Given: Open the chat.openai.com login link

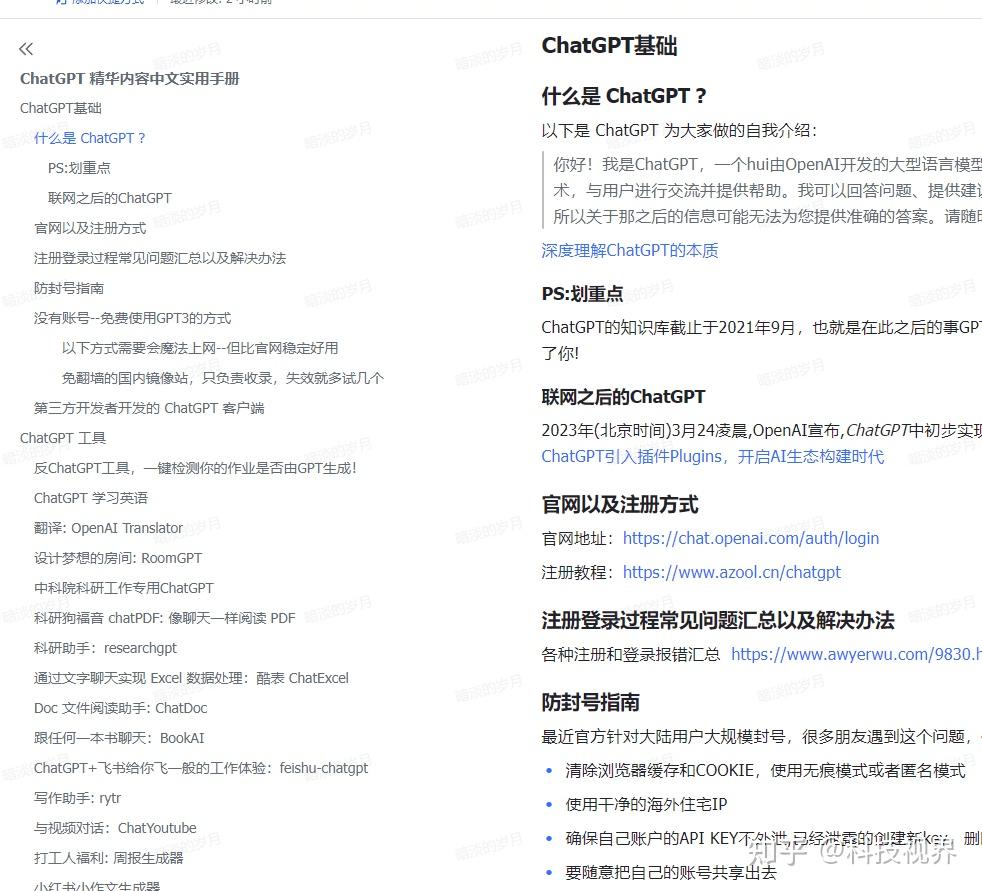Looking at the screenshot, I should pyautogui.click(x=751, y=538).
